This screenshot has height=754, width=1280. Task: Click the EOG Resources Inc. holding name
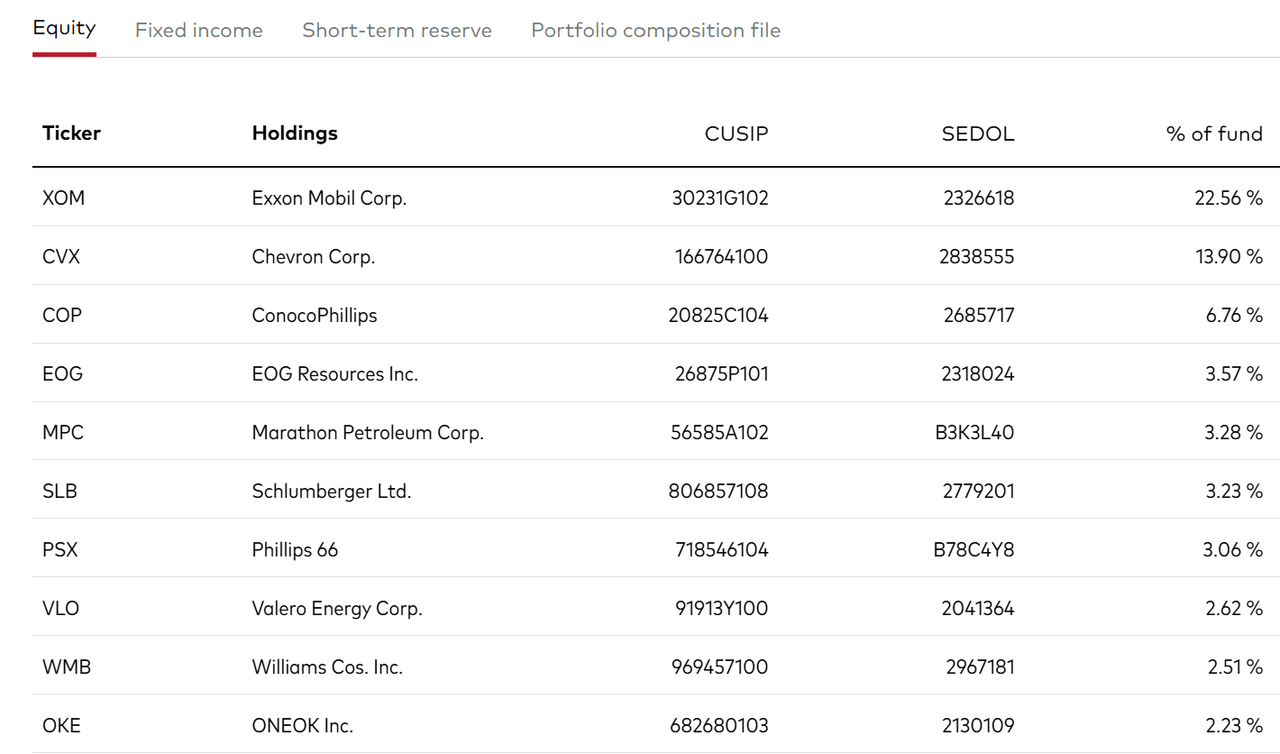pos(335,374)
